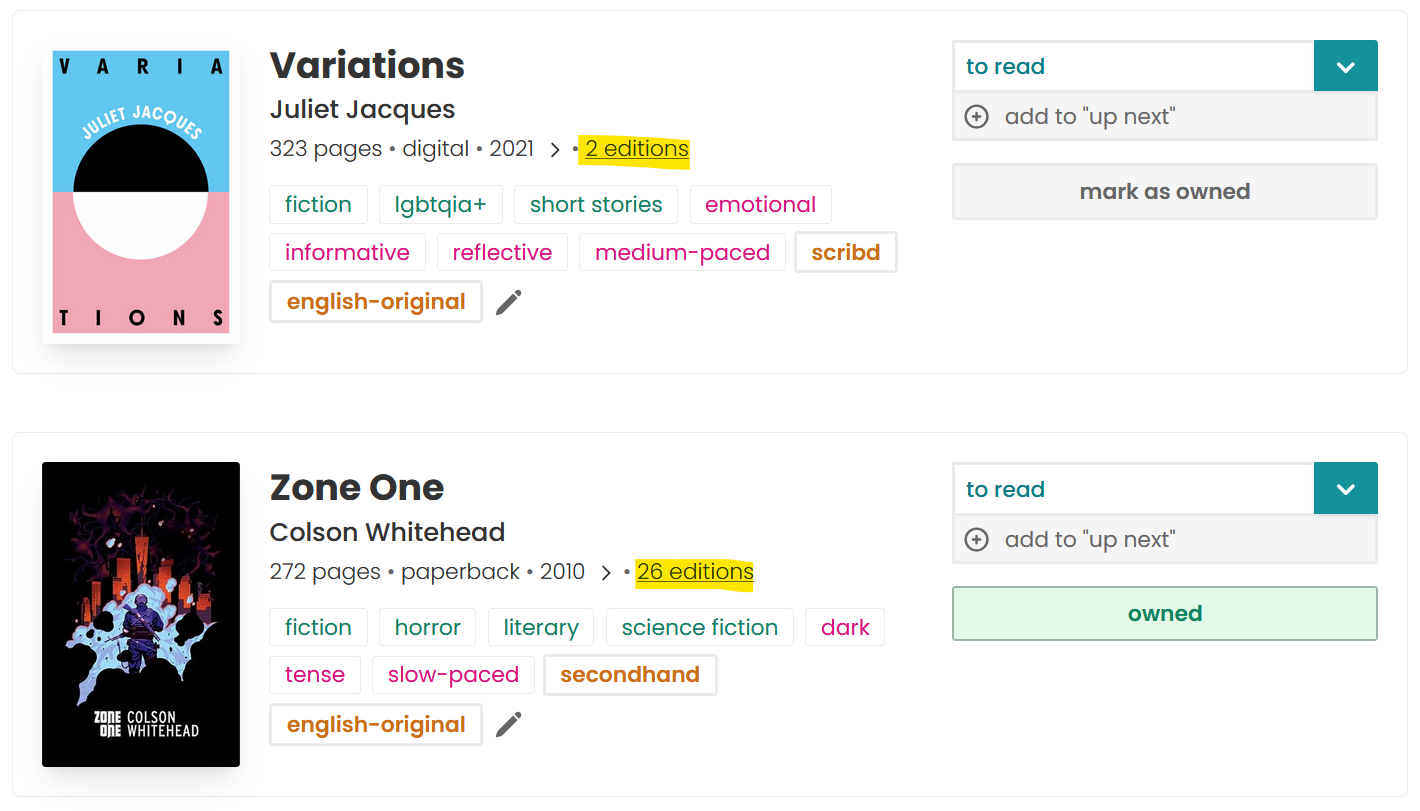This screenshot has width=1420, height=811.
Task: Select the 'short stories' genre tag
Action: [596, 205]
